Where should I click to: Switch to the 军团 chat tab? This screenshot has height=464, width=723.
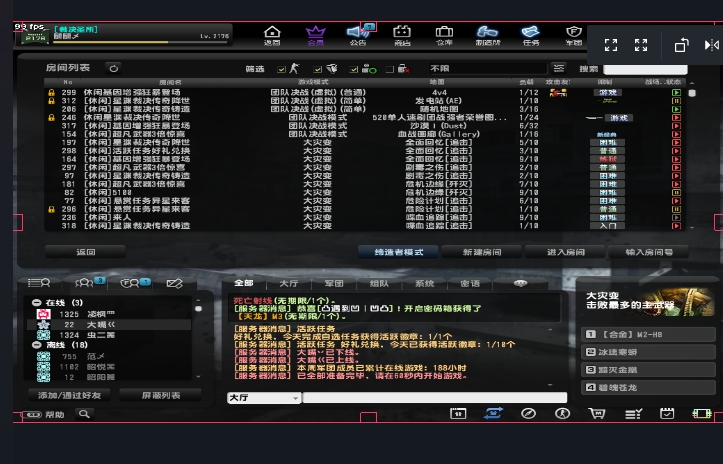[x=334, y=284]
